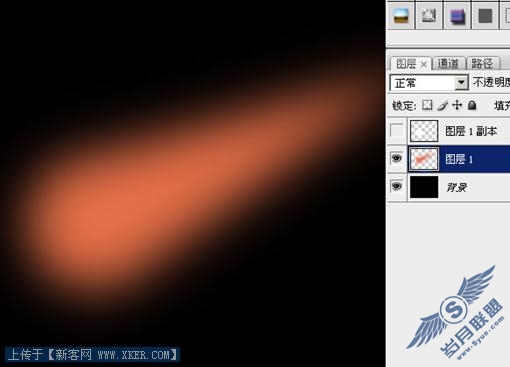The width and height of the screenshot is (510, 367).
Task: Click the blend mode dropdown arrow
Action: [x=461, y=83]
